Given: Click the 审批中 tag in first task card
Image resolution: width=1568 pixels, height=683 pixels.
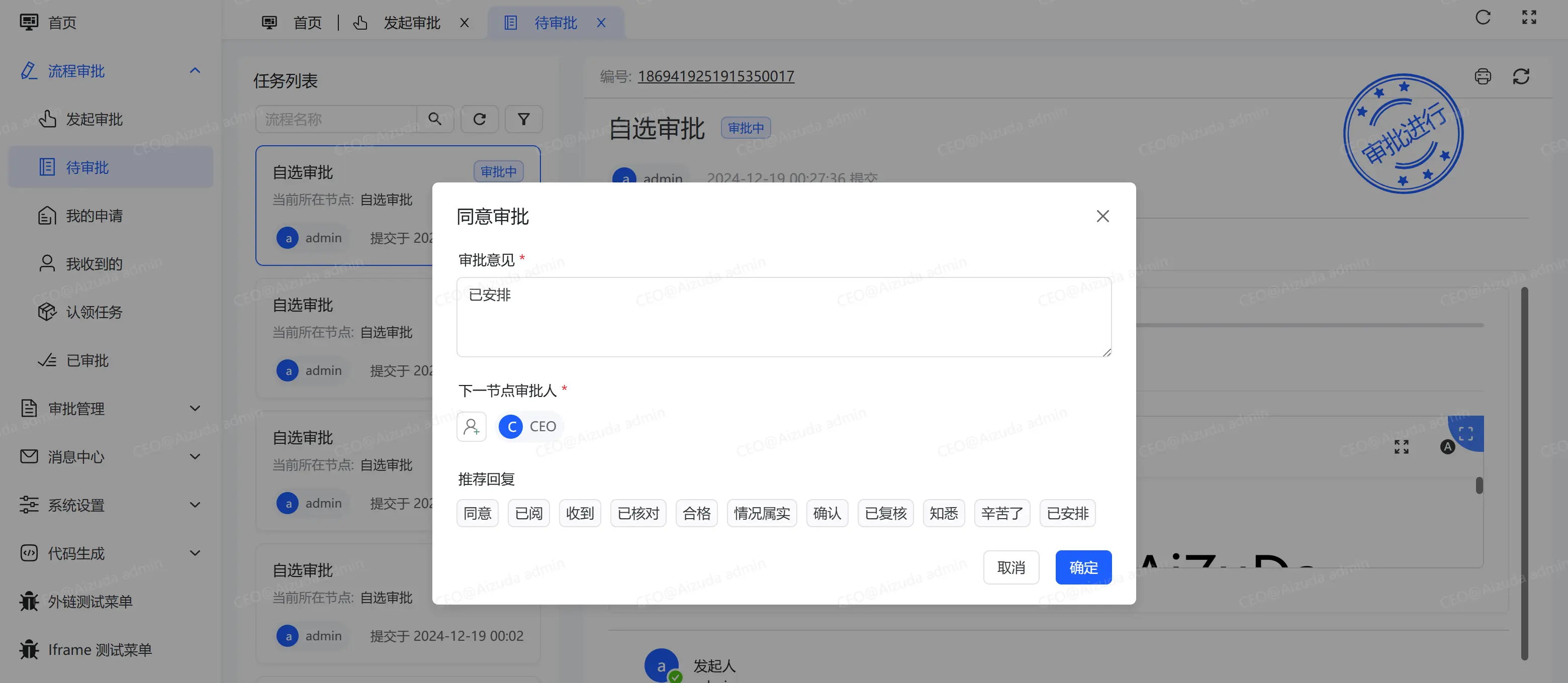Looking at the screenshot, I should click(x=499, y=172).
